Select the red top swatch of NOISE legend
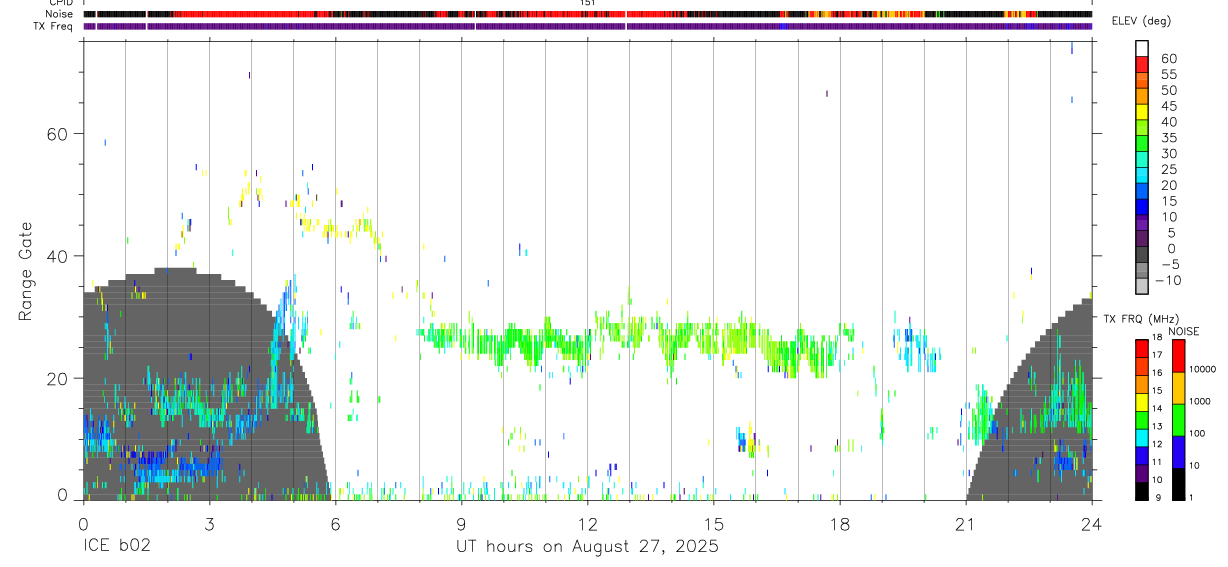Image resolution: width=1228 pixels, height=567 pixels. (x=1179, y=356)
